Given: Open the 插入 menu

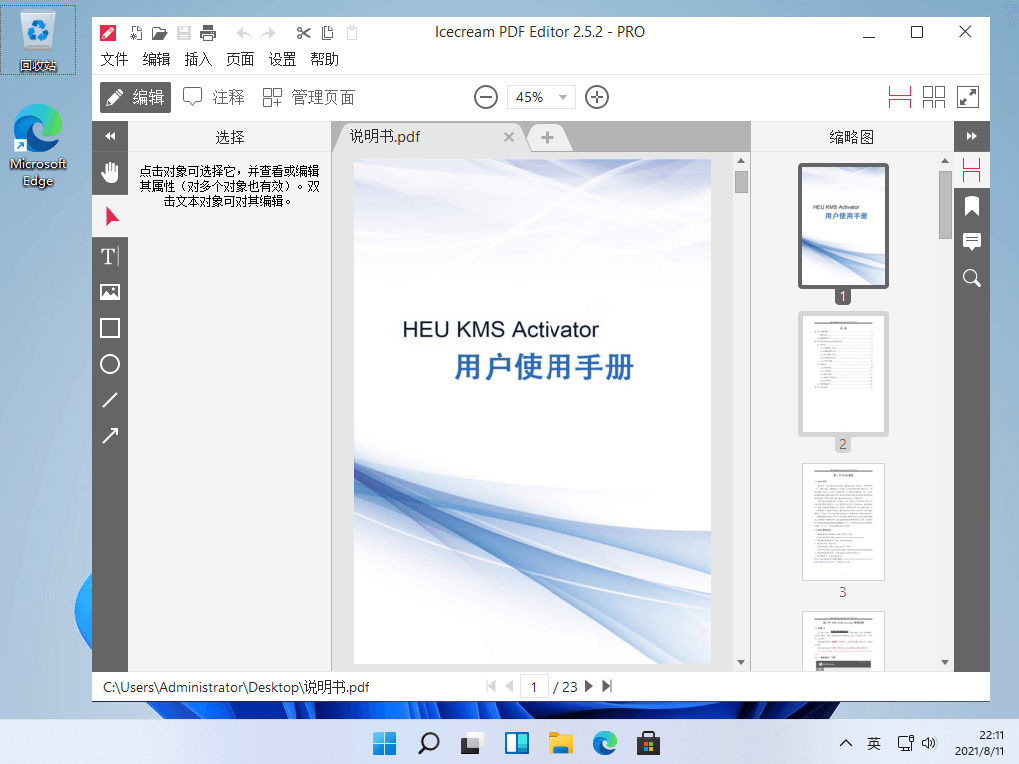Looking at the screenshot, I should pos(198,59).
